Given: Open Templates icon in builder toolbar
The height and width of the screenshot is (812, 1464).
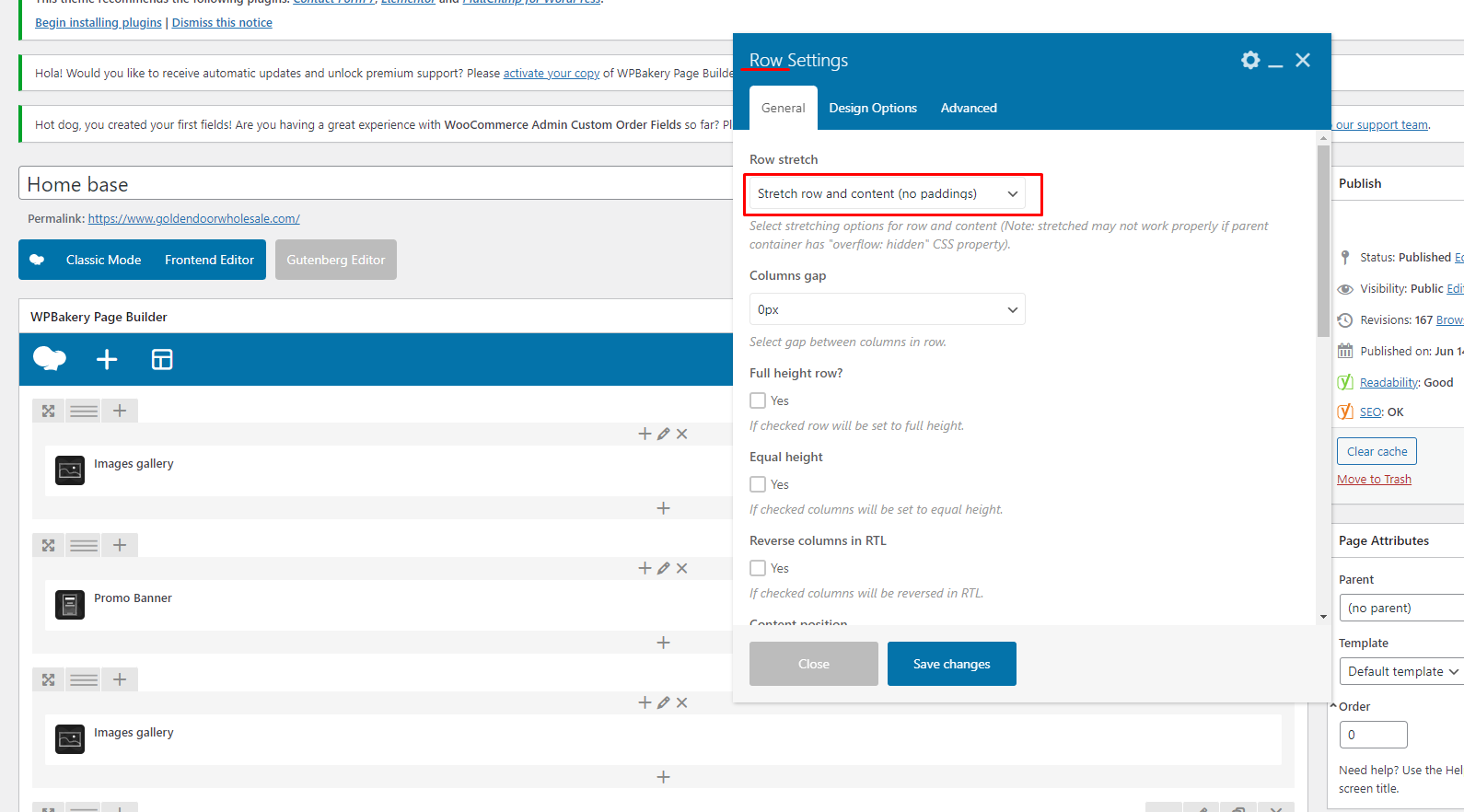Looking at the screenshot, I should tap(162, 359).
